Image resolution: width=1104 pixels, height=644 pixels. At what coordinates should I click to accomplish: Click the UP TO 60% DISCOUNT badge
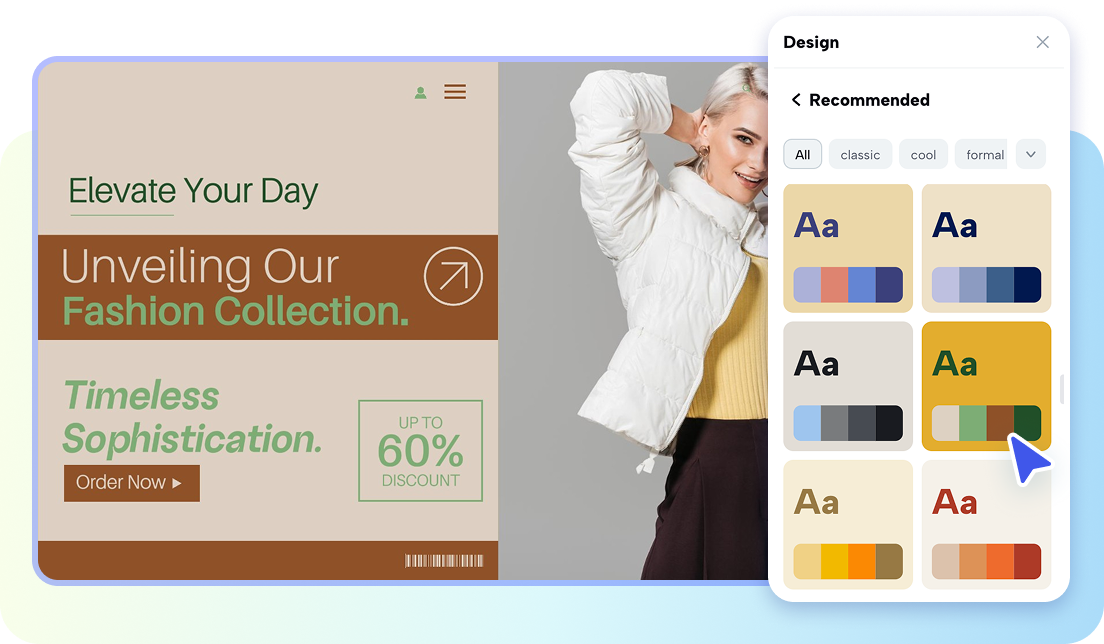(420, 451)
